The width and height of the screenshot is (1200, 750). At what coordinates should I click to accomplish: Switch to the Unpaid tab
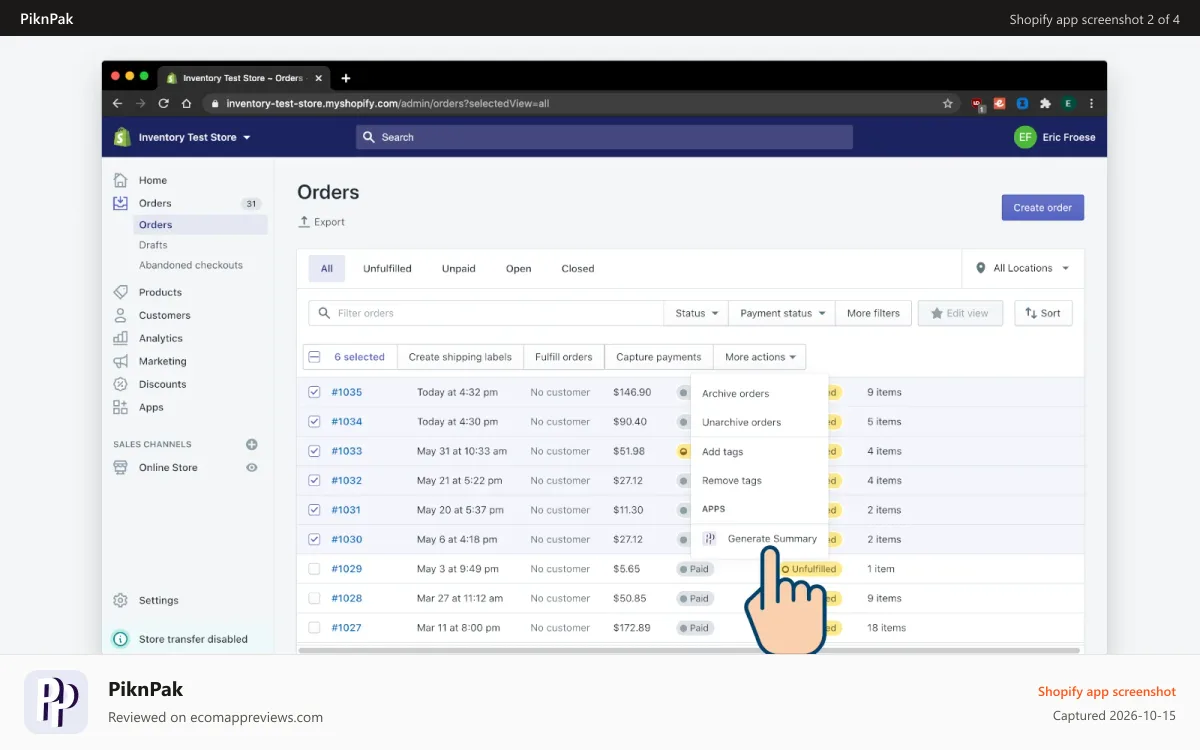point(459,268)
